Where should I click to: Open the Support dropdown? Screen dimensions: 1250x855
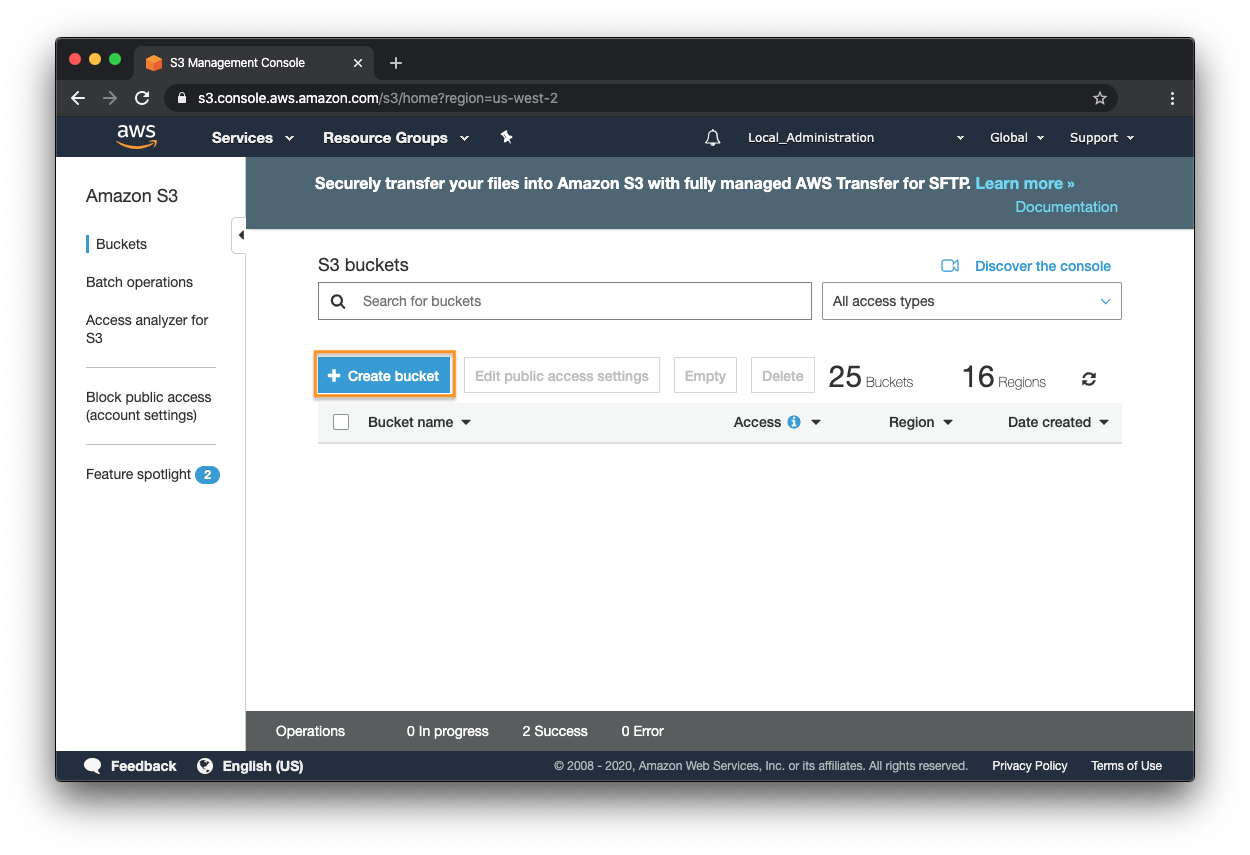click(1102, 138)
